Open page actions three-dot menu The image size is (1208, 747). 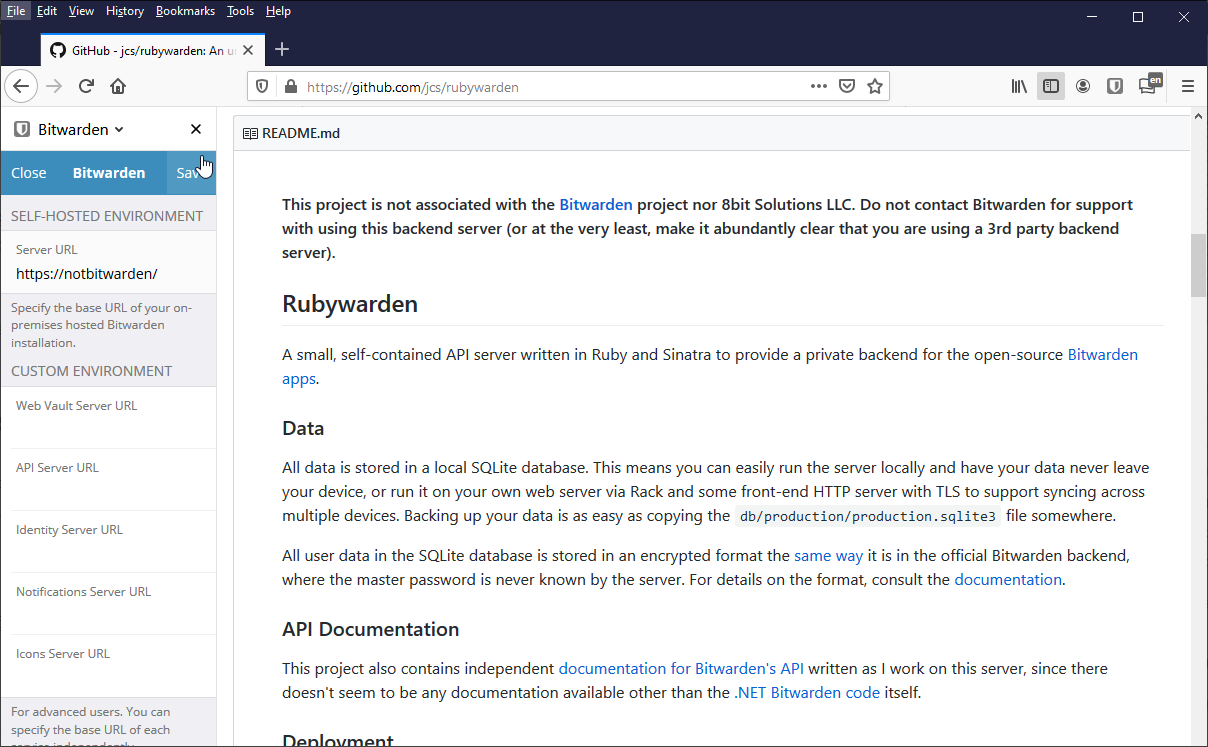819,86
